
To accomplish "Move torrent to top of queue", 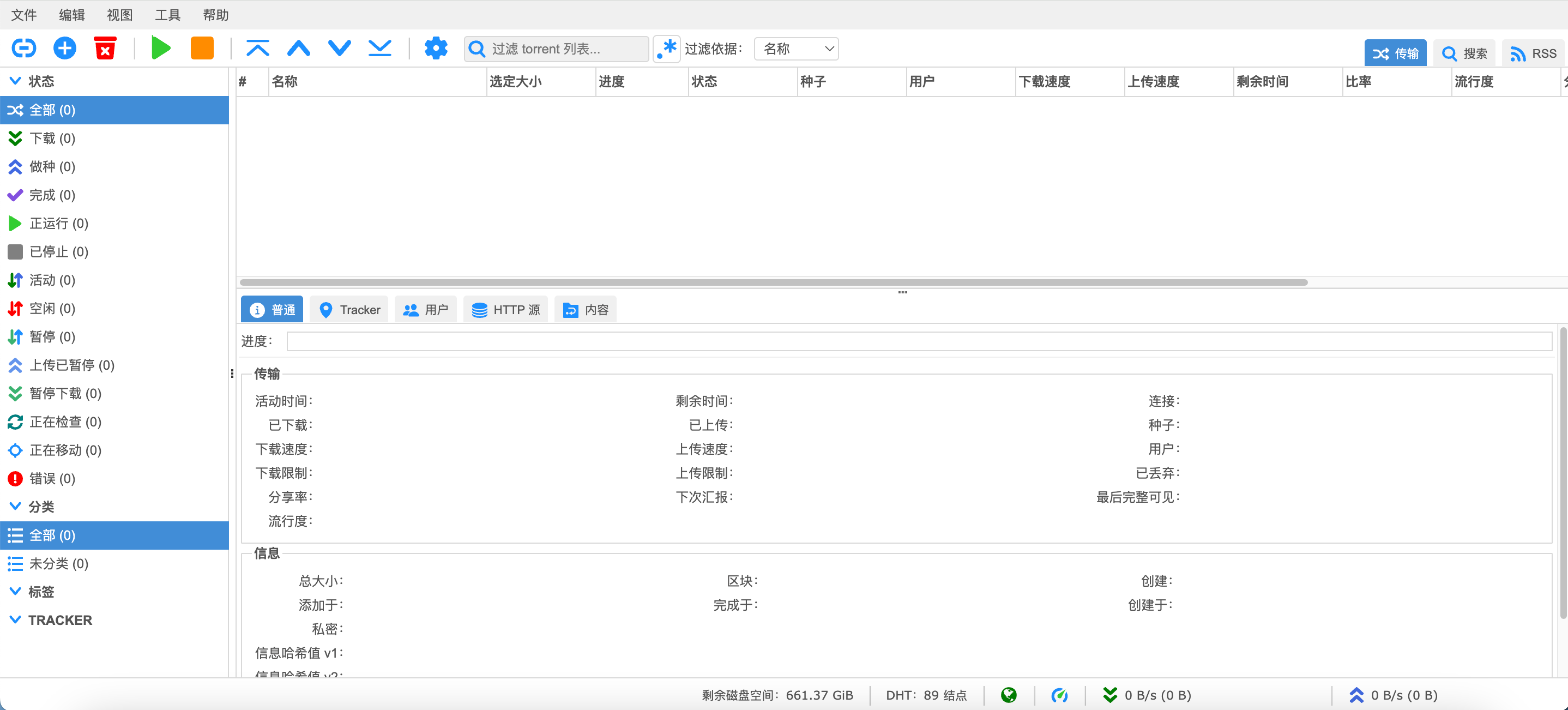I will pyautogui.click(x=257, y=48).
